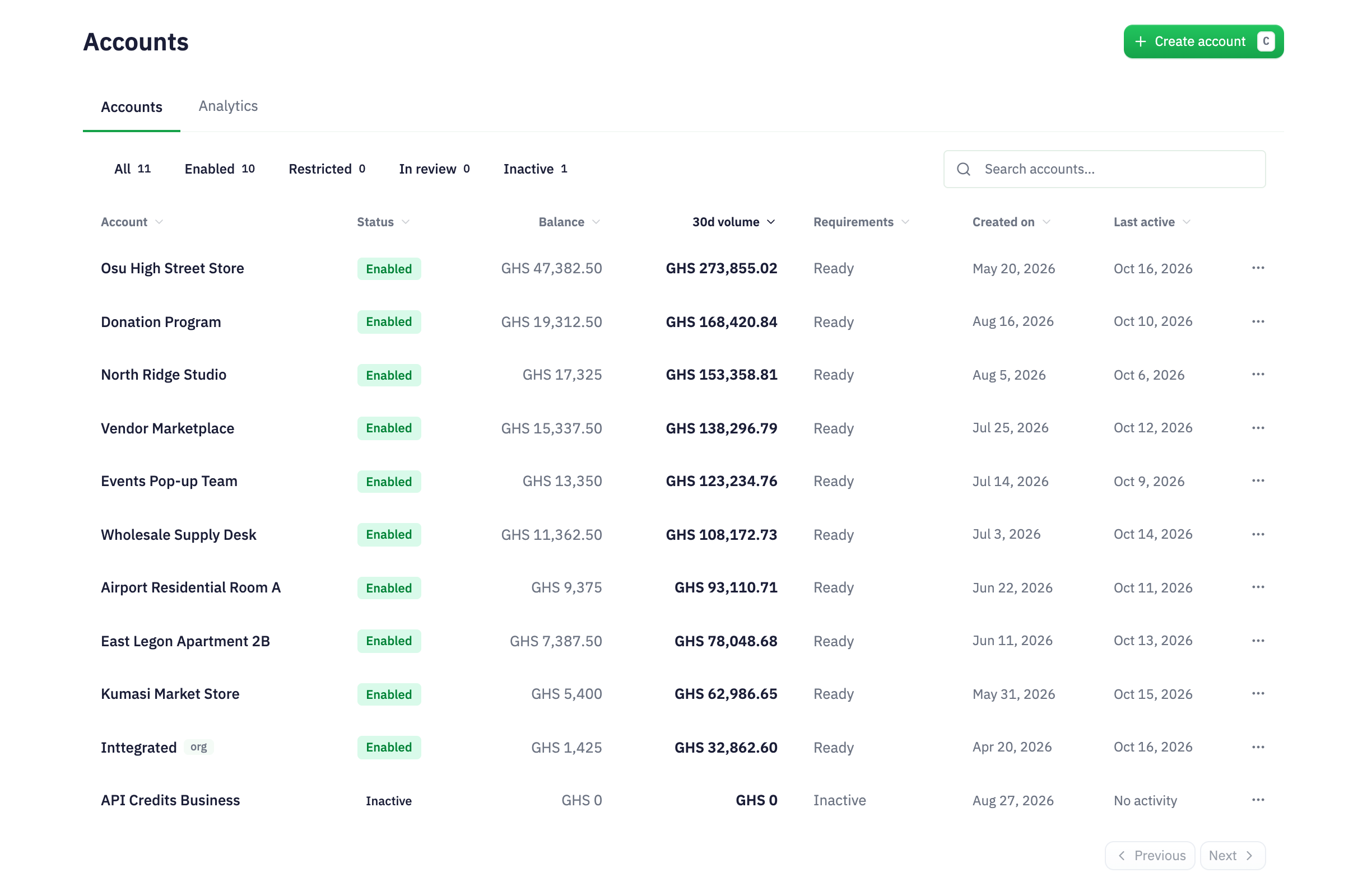1367x896 pixels.
Task: Filter by Inactive accounts
Action: 535,169
